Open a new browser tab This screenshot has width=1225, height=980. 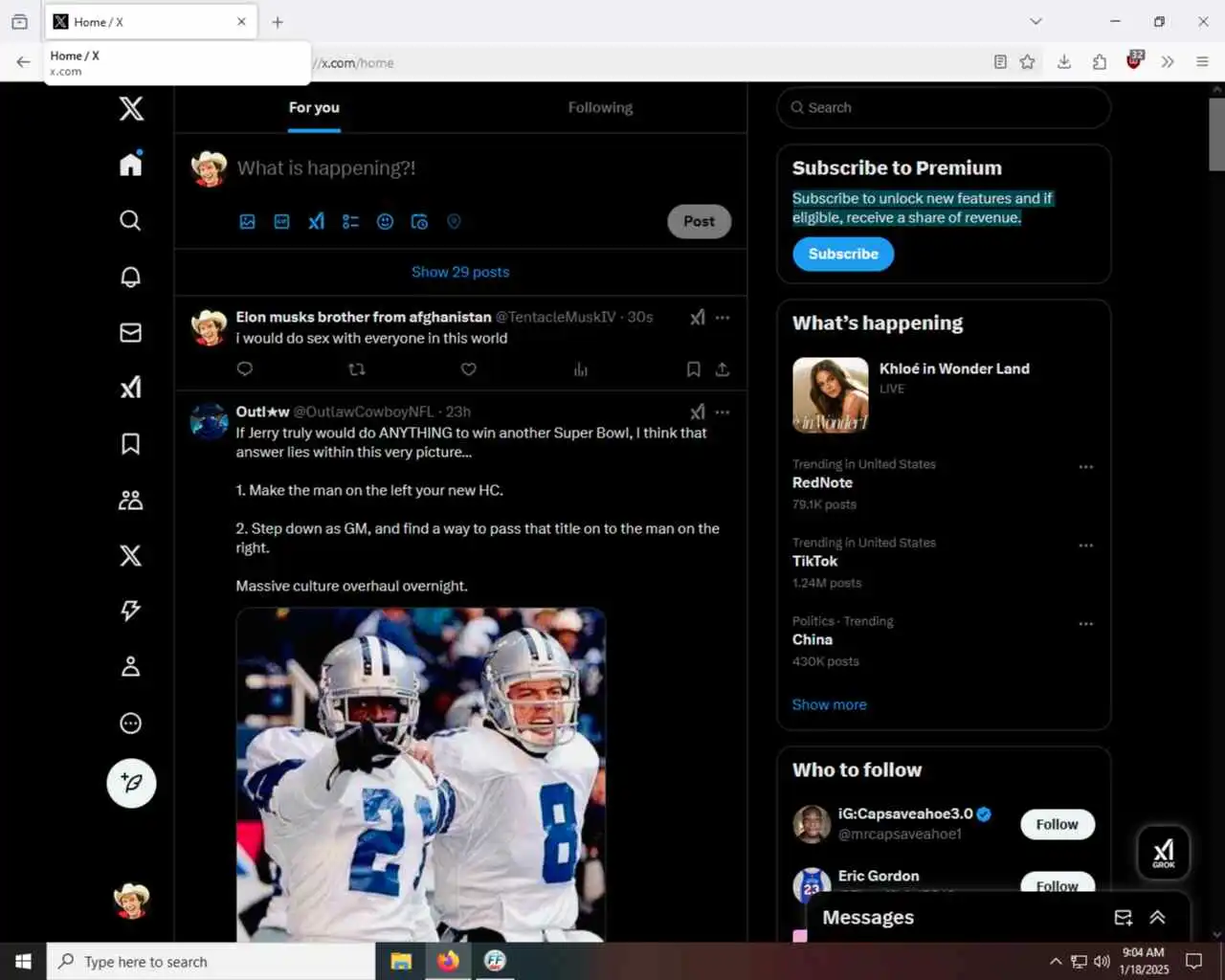(278, 22)
